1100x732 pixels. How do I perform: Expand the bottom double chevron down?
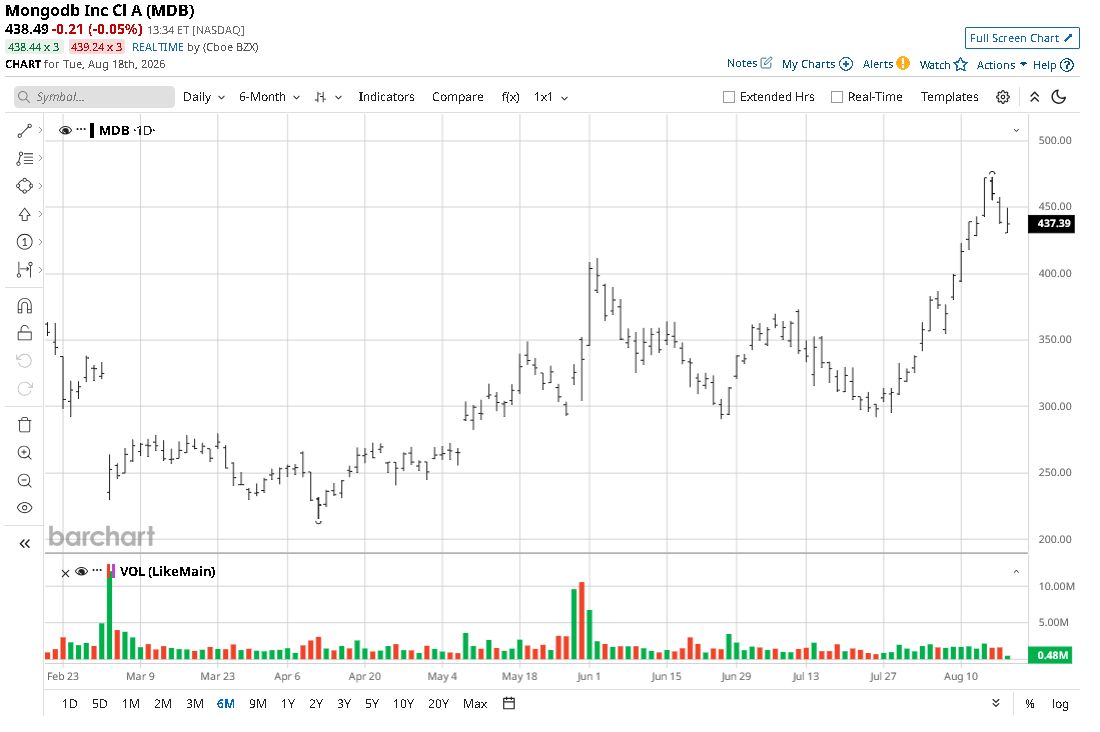pyautogui.click(x=995, y=703)
